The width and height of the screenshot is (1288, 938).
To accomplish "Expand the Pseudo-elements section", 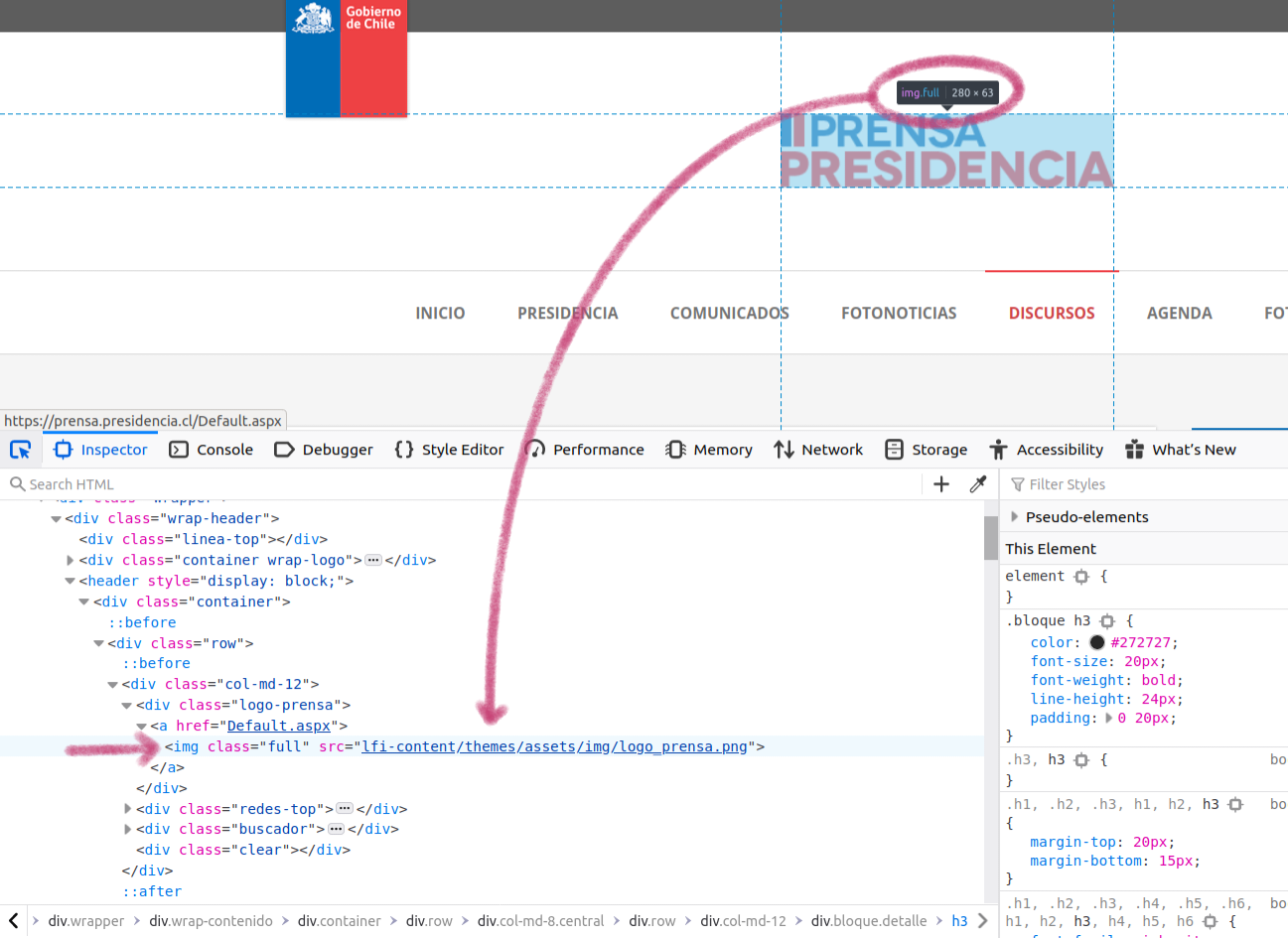I will coord(1014,516).
